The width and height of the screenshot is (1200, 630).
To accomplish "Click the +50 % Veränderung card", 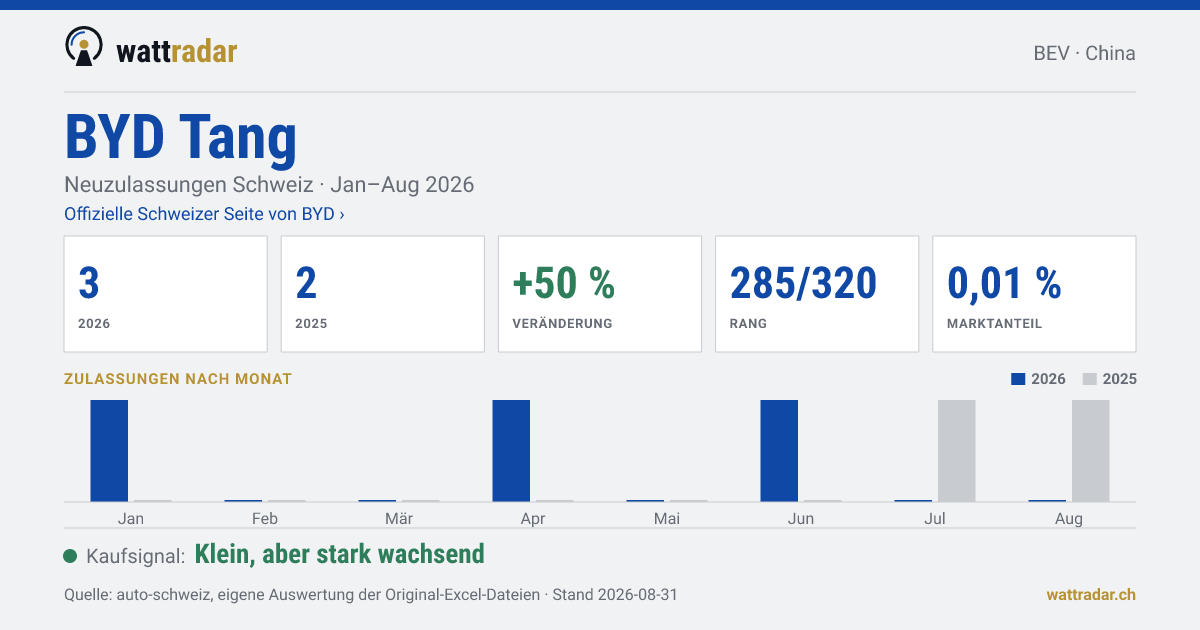I will (x=600, y=294).
